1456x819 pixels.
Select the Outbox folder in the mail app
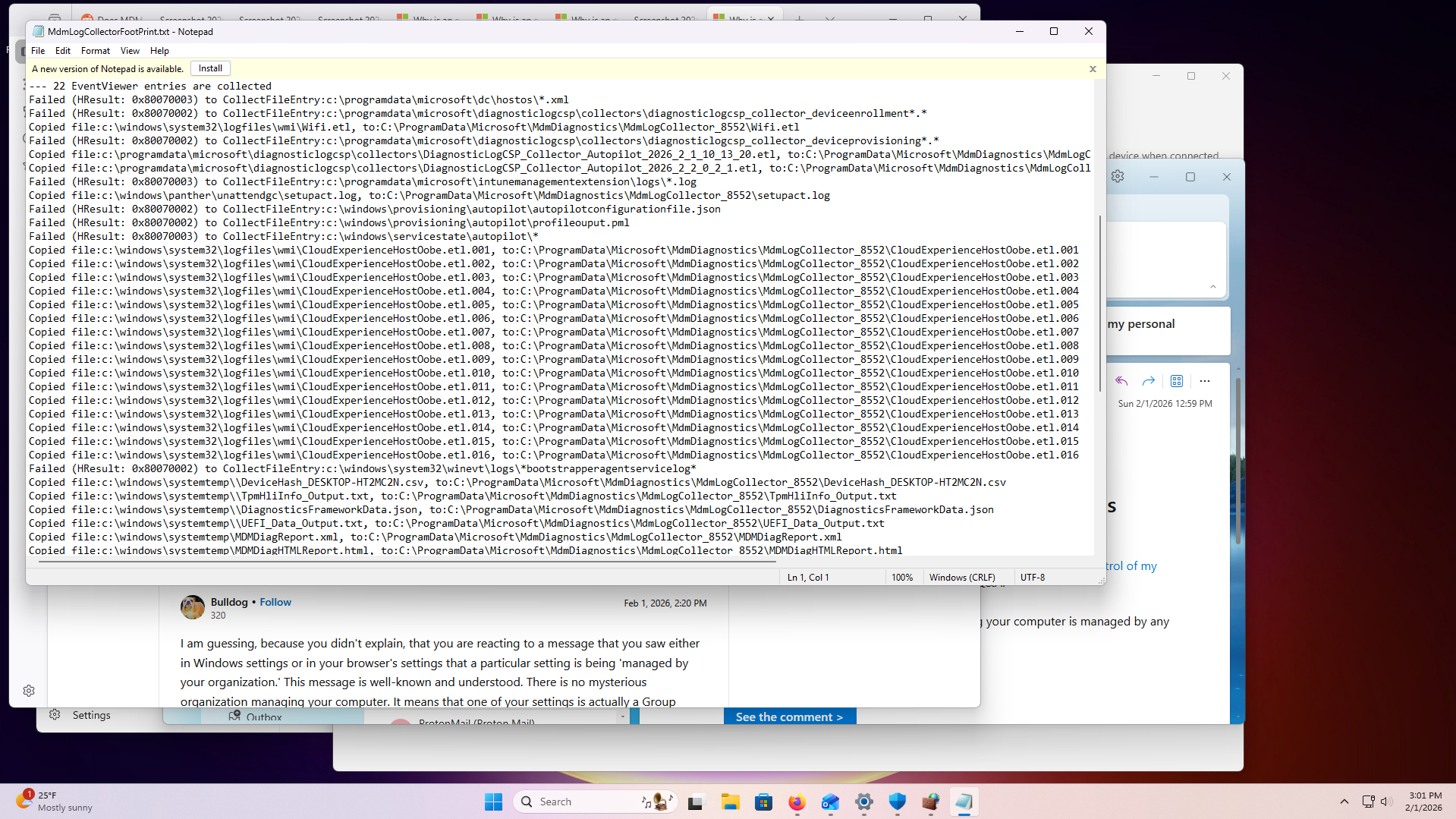click(x=255, y=717)
